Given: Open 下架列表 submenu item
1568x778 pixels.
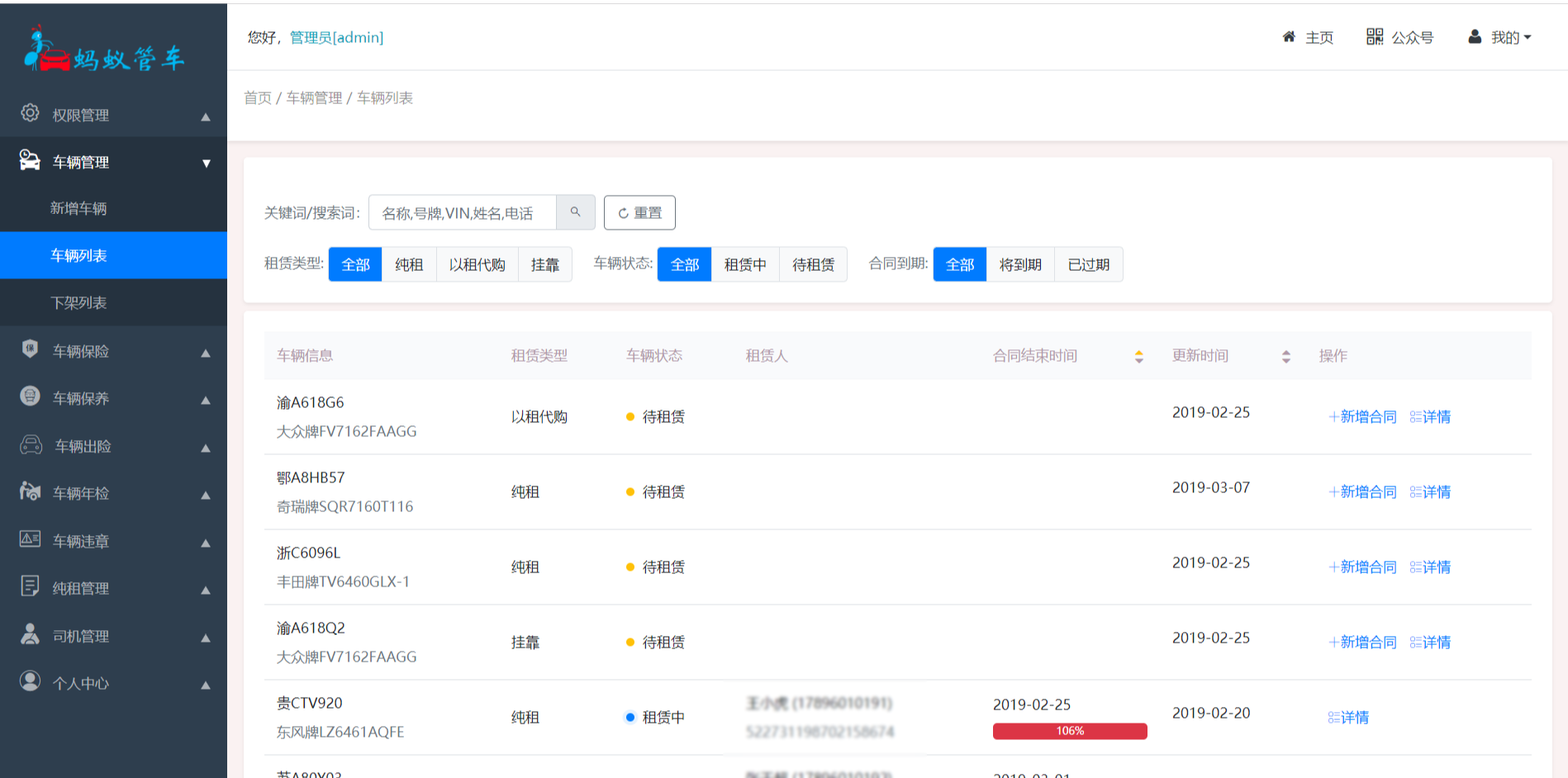Looking at the screenshot, I should pyautogui.click(x=113, y=302).
